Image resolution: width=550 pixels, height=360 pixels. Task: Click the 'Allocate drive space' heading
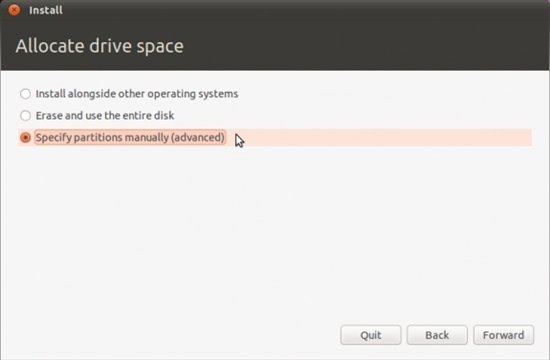coord(100,46)
